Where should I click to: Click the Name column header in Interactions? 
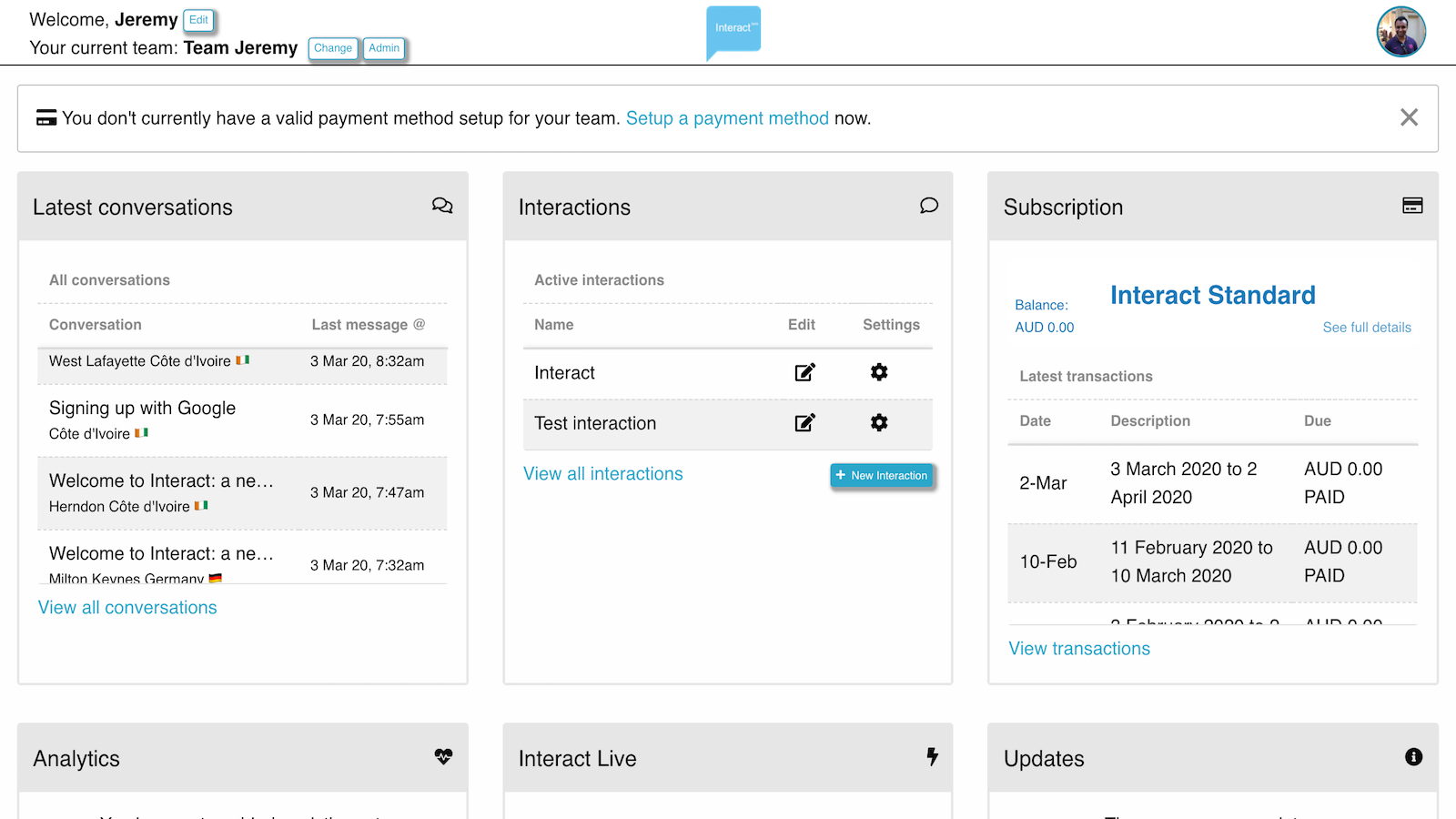pos(554,325)
